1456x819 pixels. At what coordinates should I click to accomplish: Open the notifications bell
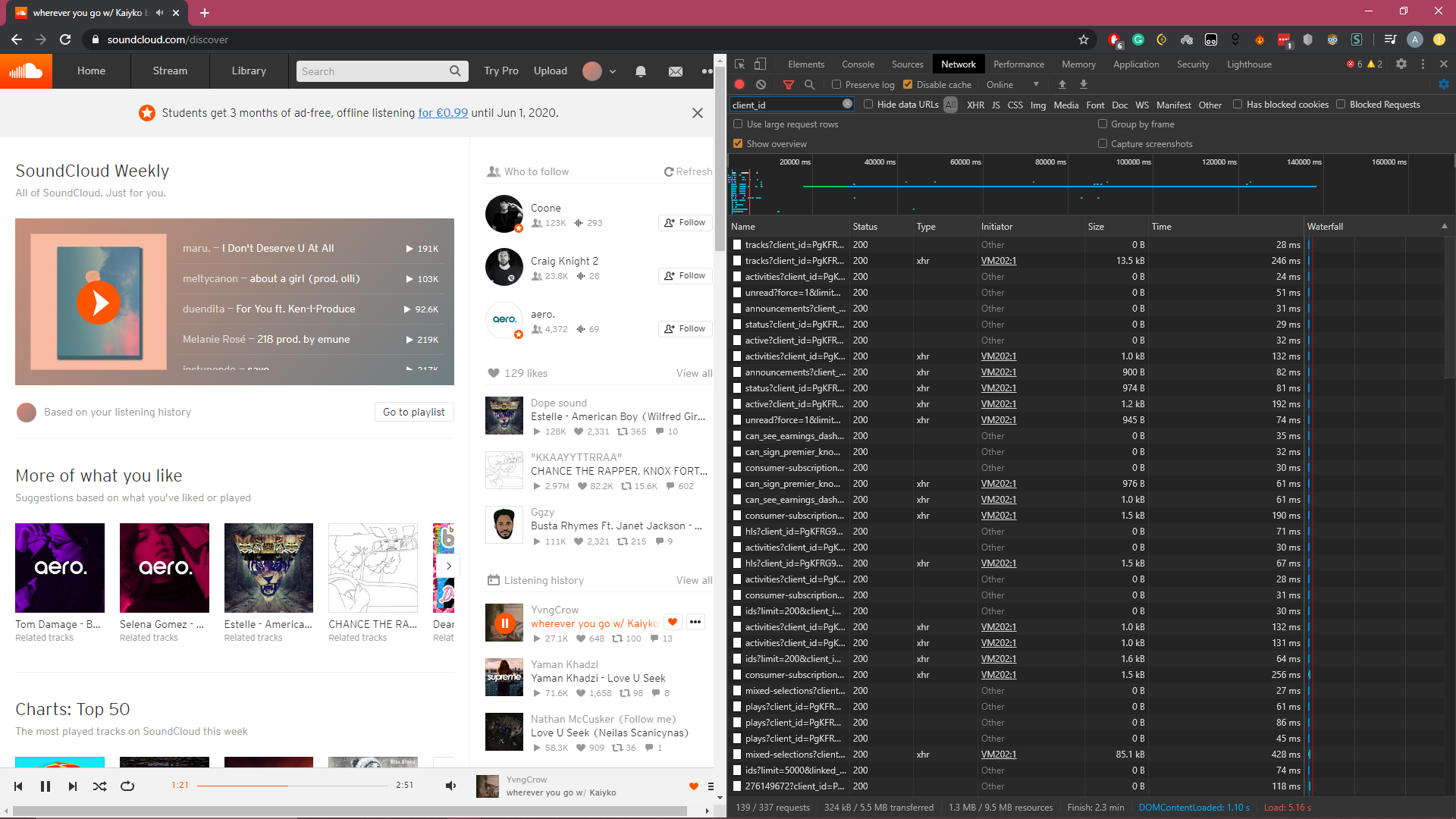tap(641, 71)
